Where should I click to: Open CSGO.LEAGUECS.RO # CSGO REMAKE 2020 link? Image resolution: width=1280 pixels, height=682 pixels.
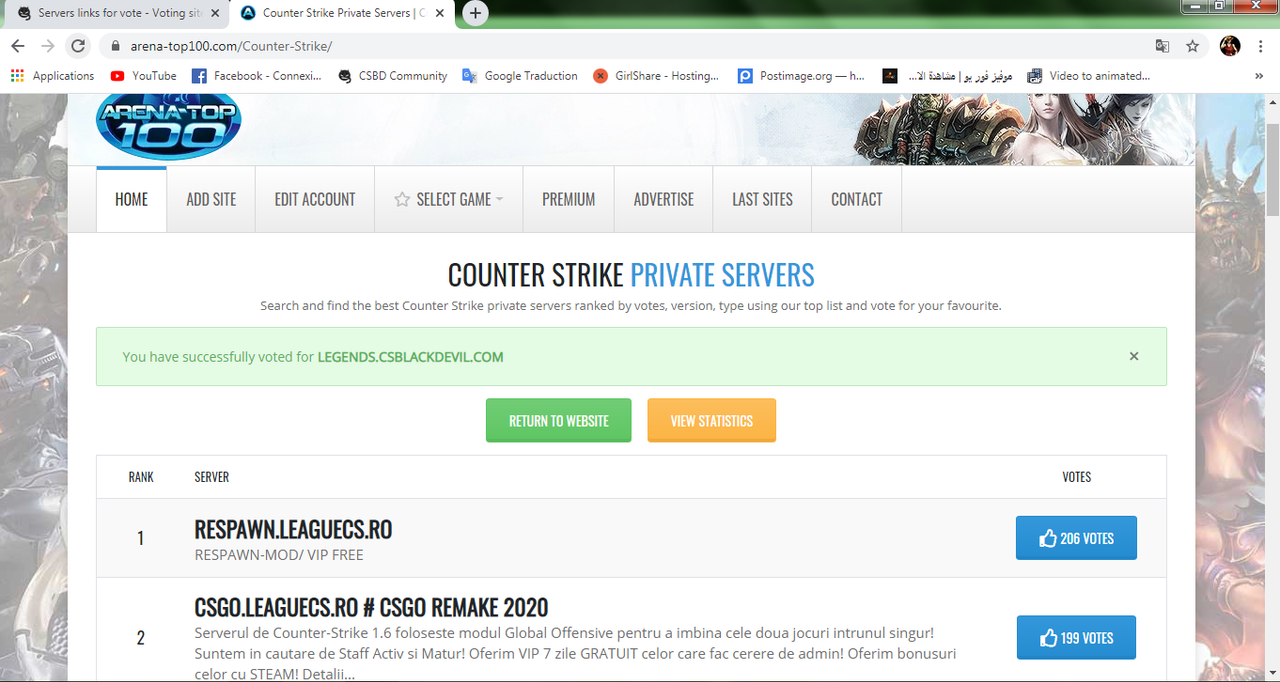coord(371,608)
